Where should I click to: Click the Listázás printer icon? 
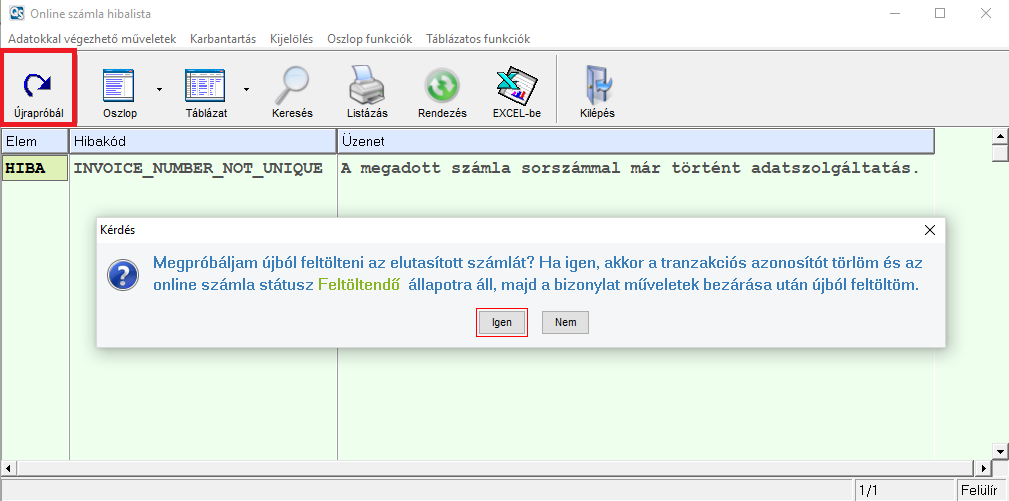(x=366, y=86)
